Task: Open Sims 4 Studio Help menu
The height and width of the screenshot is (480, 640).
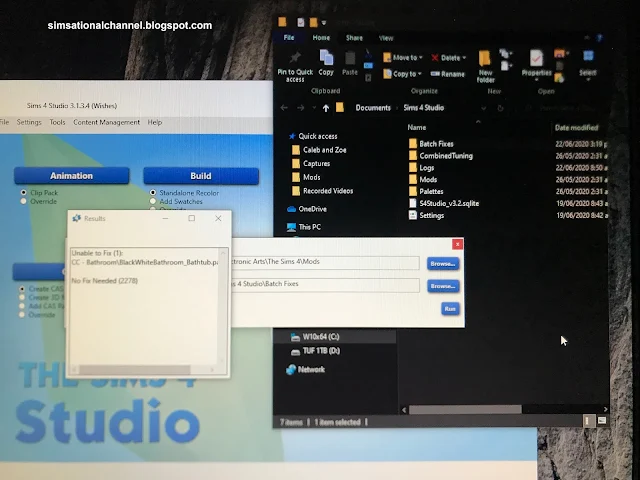Action: (x=155, y=122)
